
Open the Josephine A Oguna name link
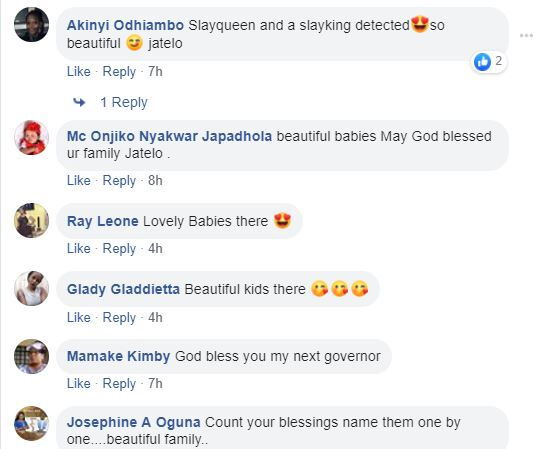click(133, 422)
